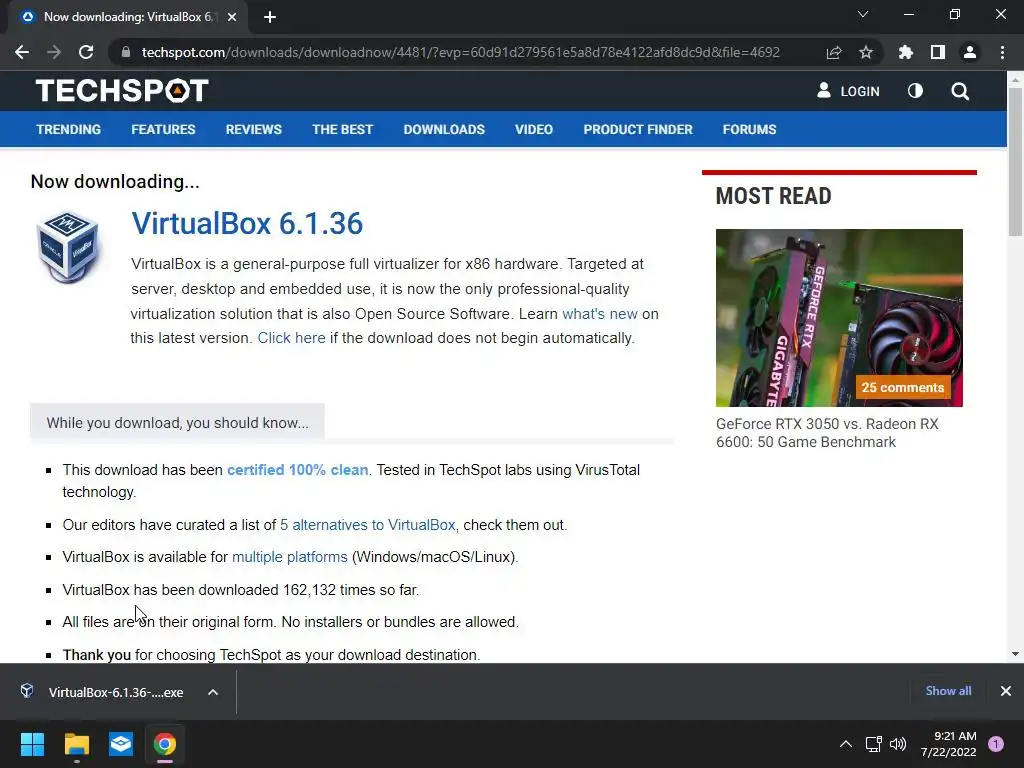Click the Chrome taskbar icon
The width and height of the screenshot is (1024, 768).
point(165,744)
